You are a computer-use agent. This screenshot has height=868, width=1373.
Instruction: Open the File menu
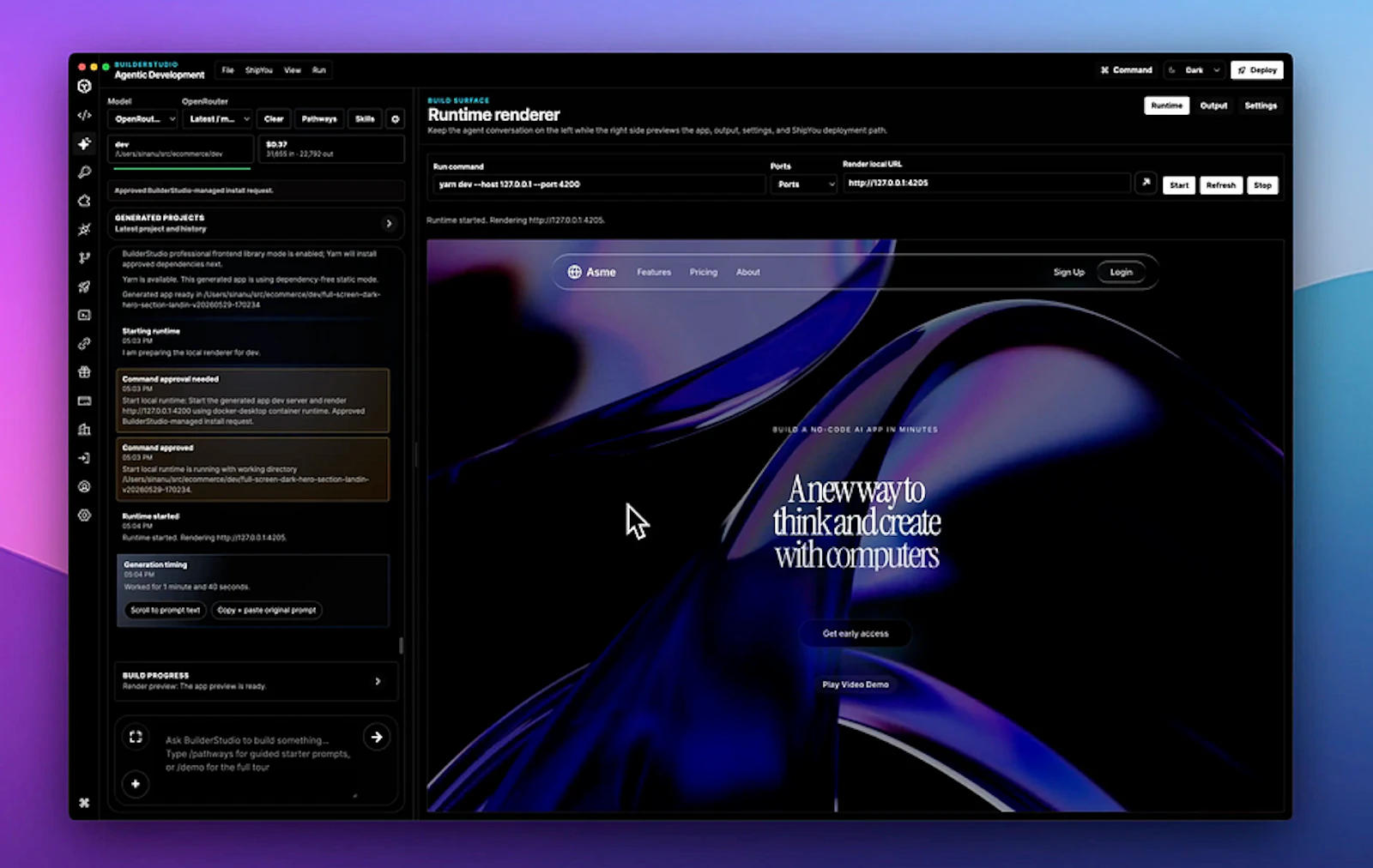point(227,70)
